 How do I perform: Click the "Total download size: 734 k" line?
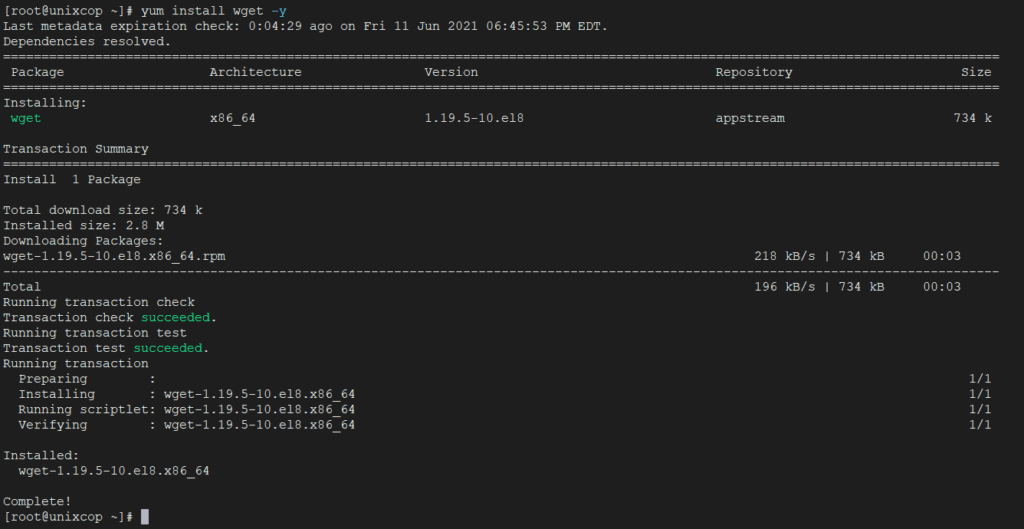coord(103,210)
